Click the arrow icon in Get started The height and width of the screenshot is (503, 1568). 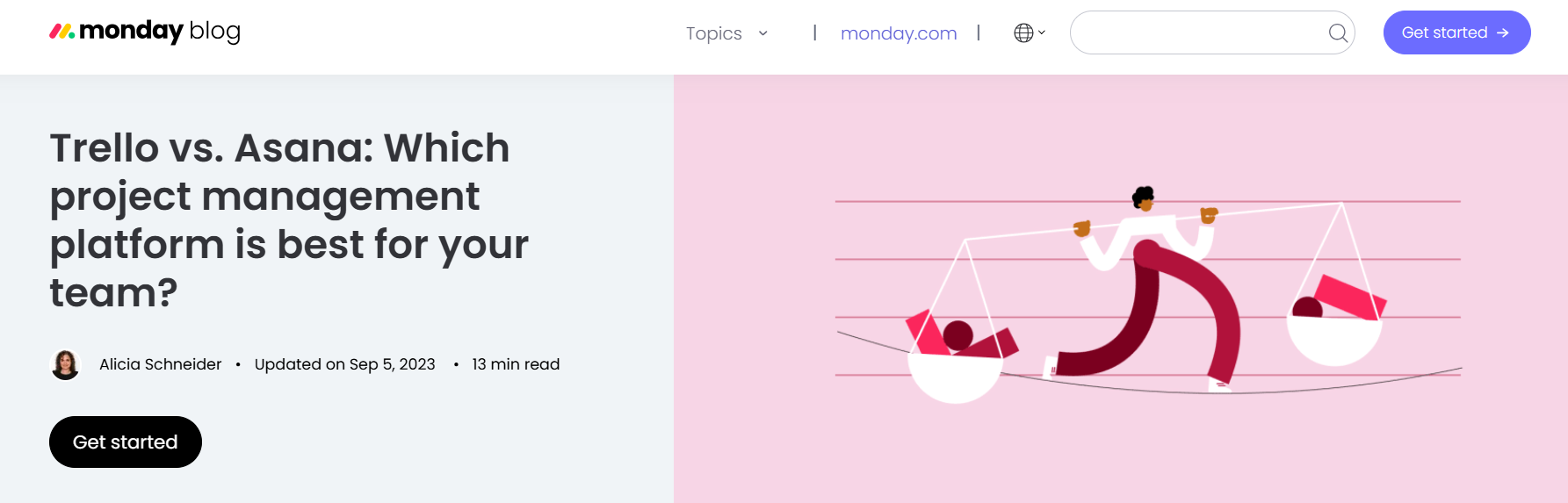[1503, 32]
